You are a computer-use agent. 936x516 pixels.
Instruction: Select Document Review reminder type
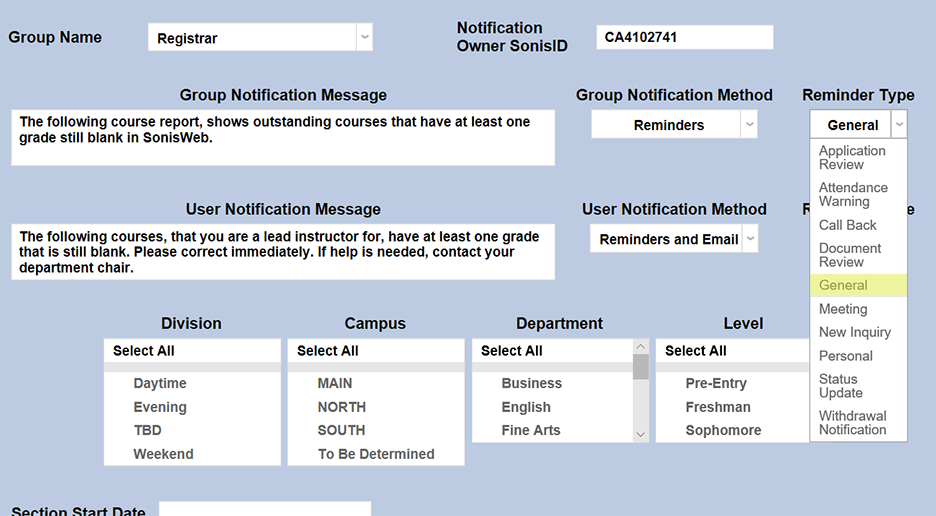[858, 255]
